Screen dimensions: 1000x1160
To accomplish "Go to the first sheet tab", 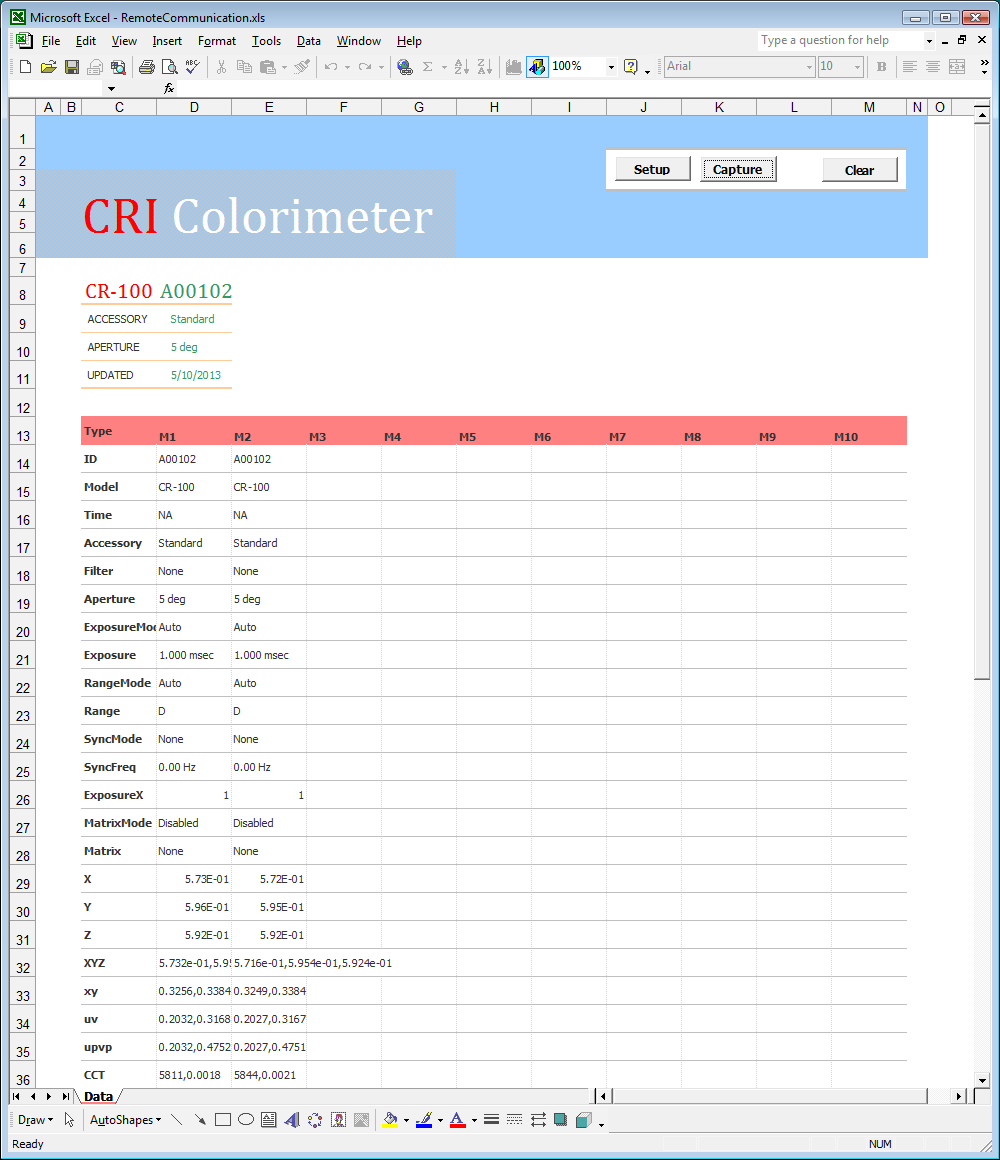I will click(x=16, y=1096).
